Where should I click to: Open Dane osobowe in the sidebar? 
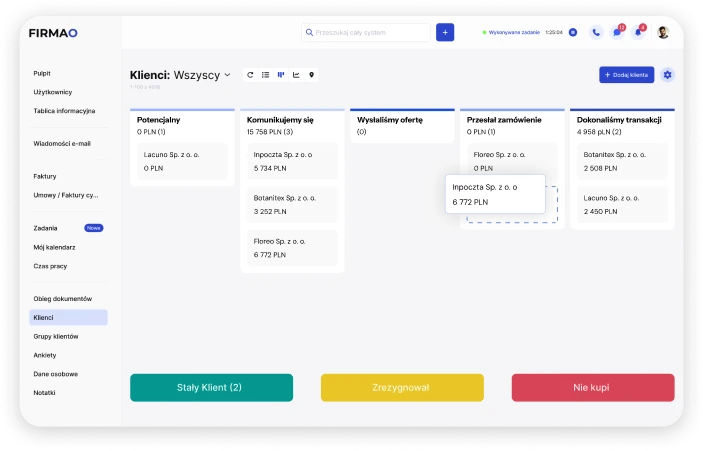point(56,374)
